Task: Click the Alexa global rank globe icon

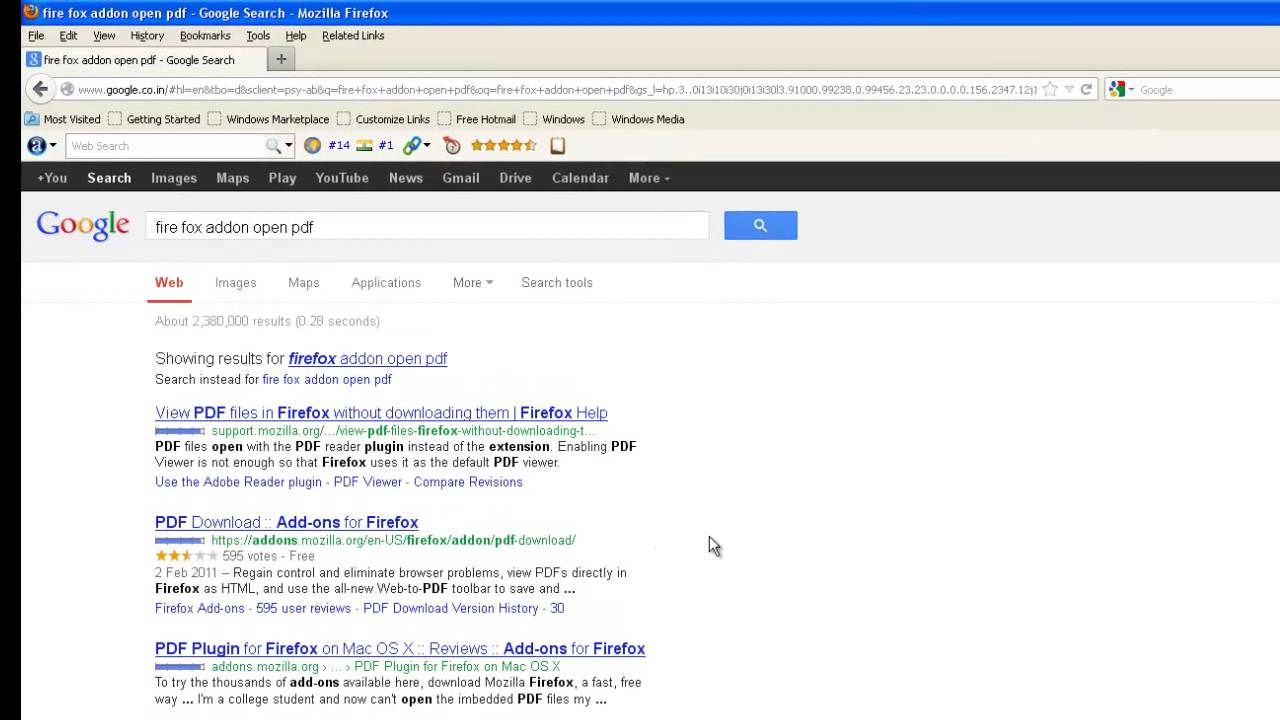Action: pos(312,146)
